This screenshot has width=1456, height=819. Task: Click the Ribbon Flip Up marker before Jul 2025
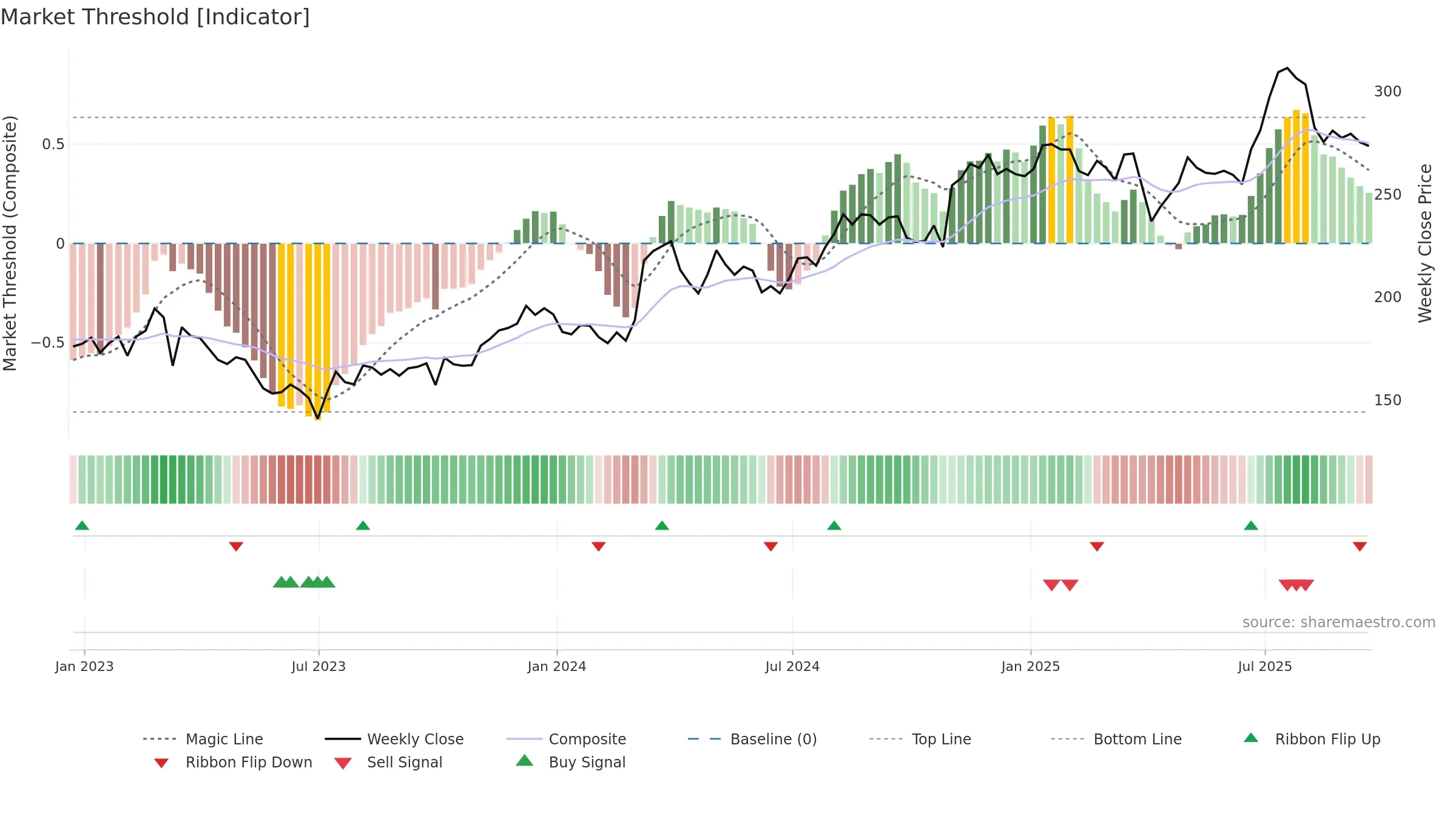coord(1251,525)
